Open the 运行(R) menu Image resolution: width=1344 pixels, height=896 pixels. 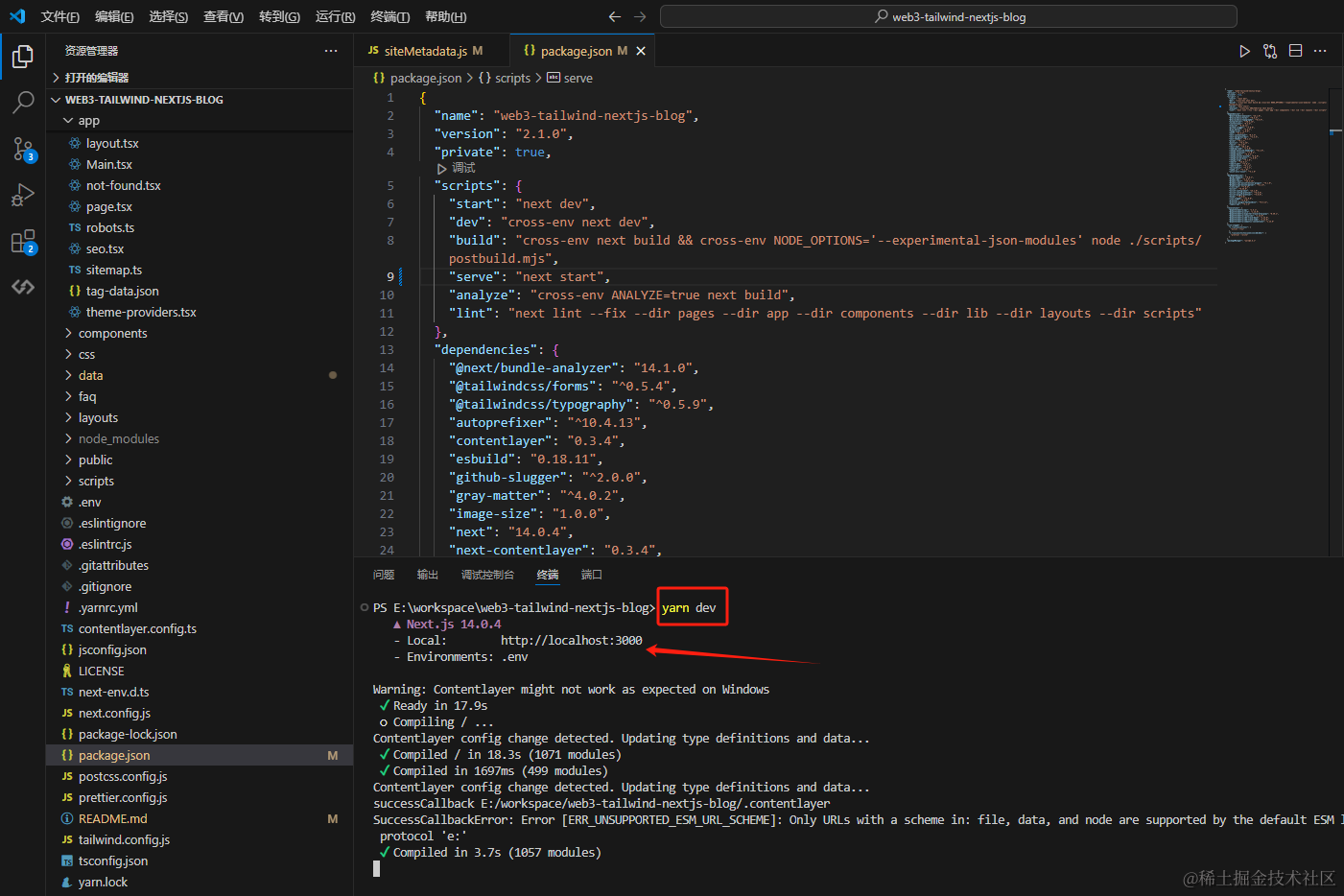click(335, 16)
